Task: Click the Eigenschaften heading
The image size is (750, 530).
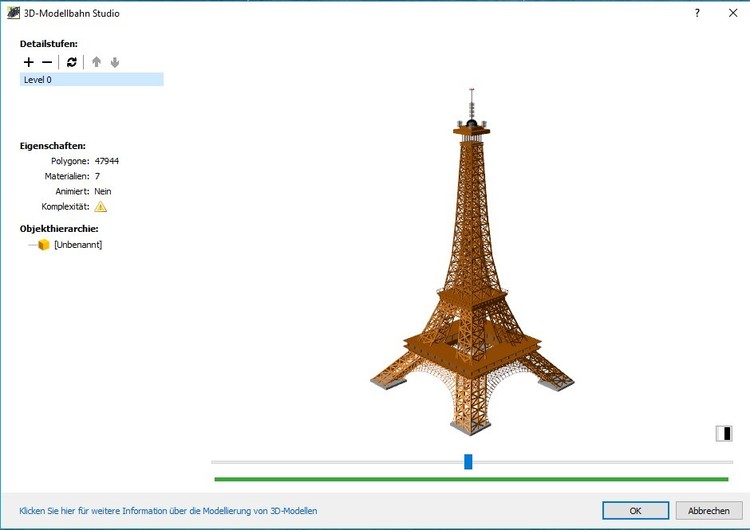Action: (53, 146)
